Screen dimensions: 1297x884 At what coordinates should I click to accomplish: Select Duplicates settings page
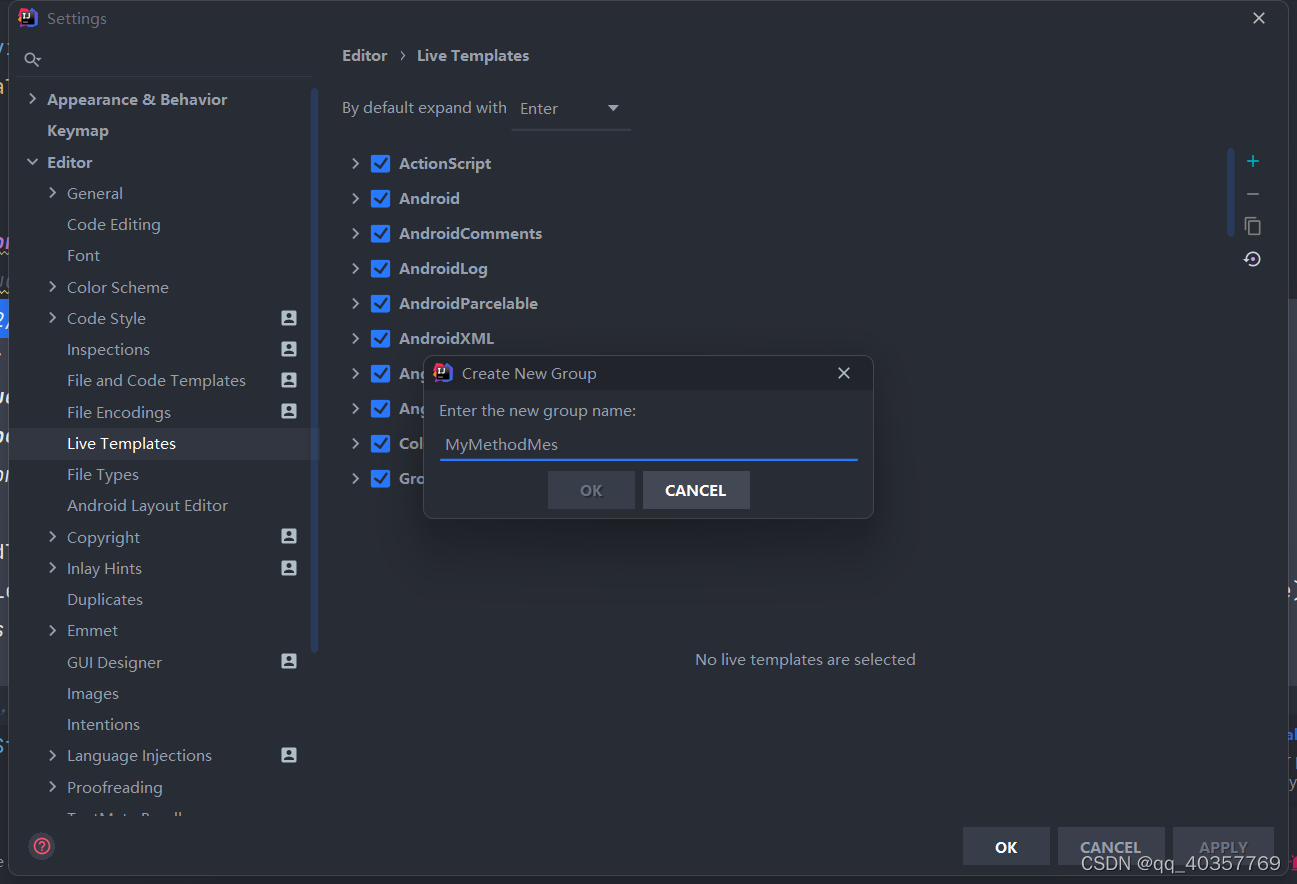coord(105,599)
